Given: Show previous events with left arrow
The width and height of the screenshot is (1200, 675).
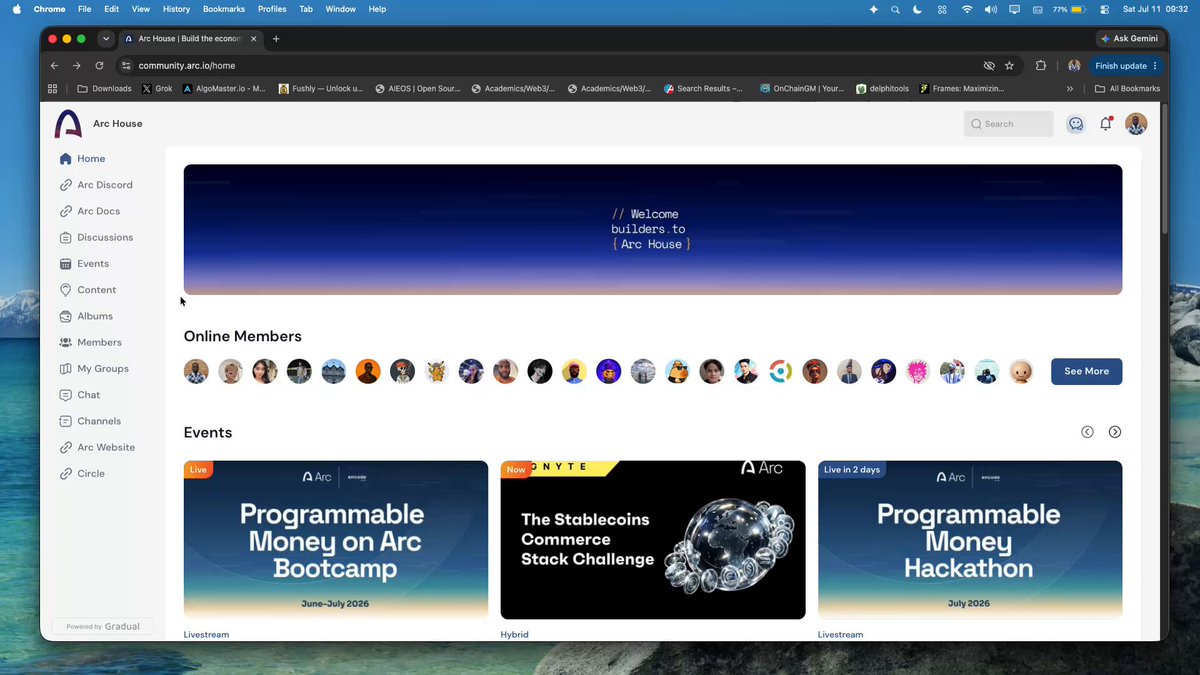Looking at the screenshot, I should point(1087,432).
